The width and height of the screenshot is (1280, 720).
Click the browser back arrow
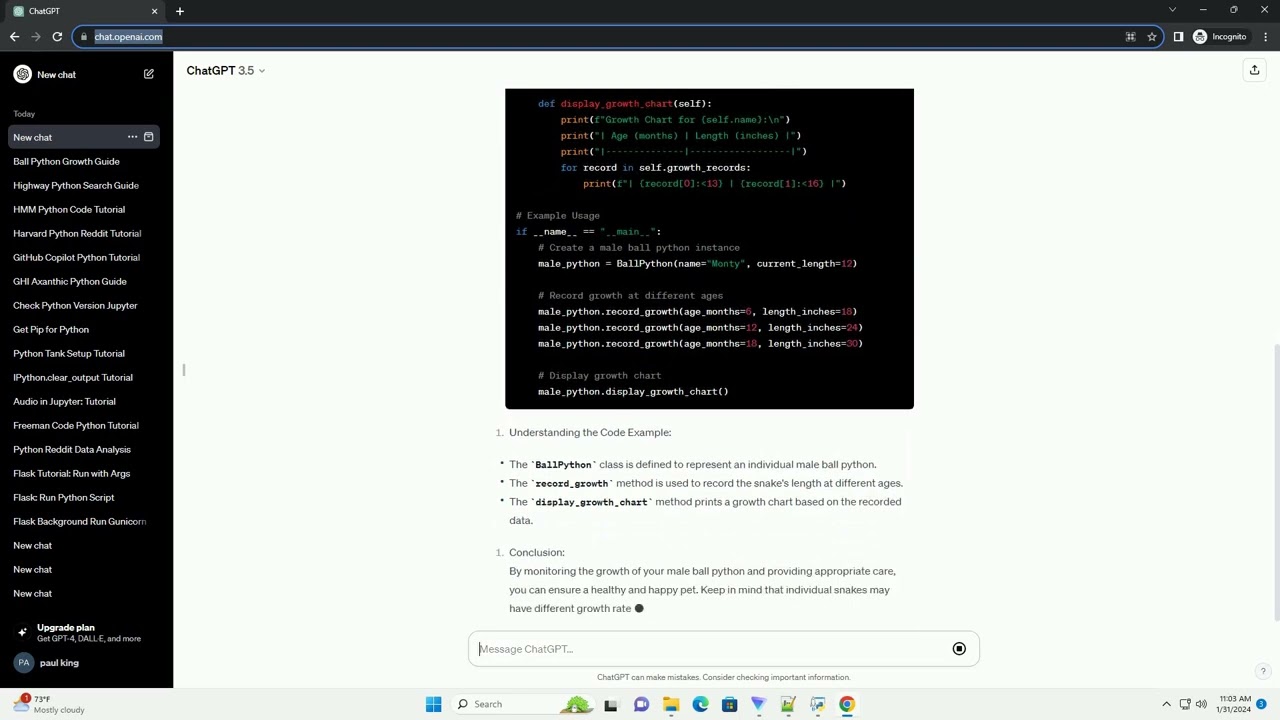(14, 37)
